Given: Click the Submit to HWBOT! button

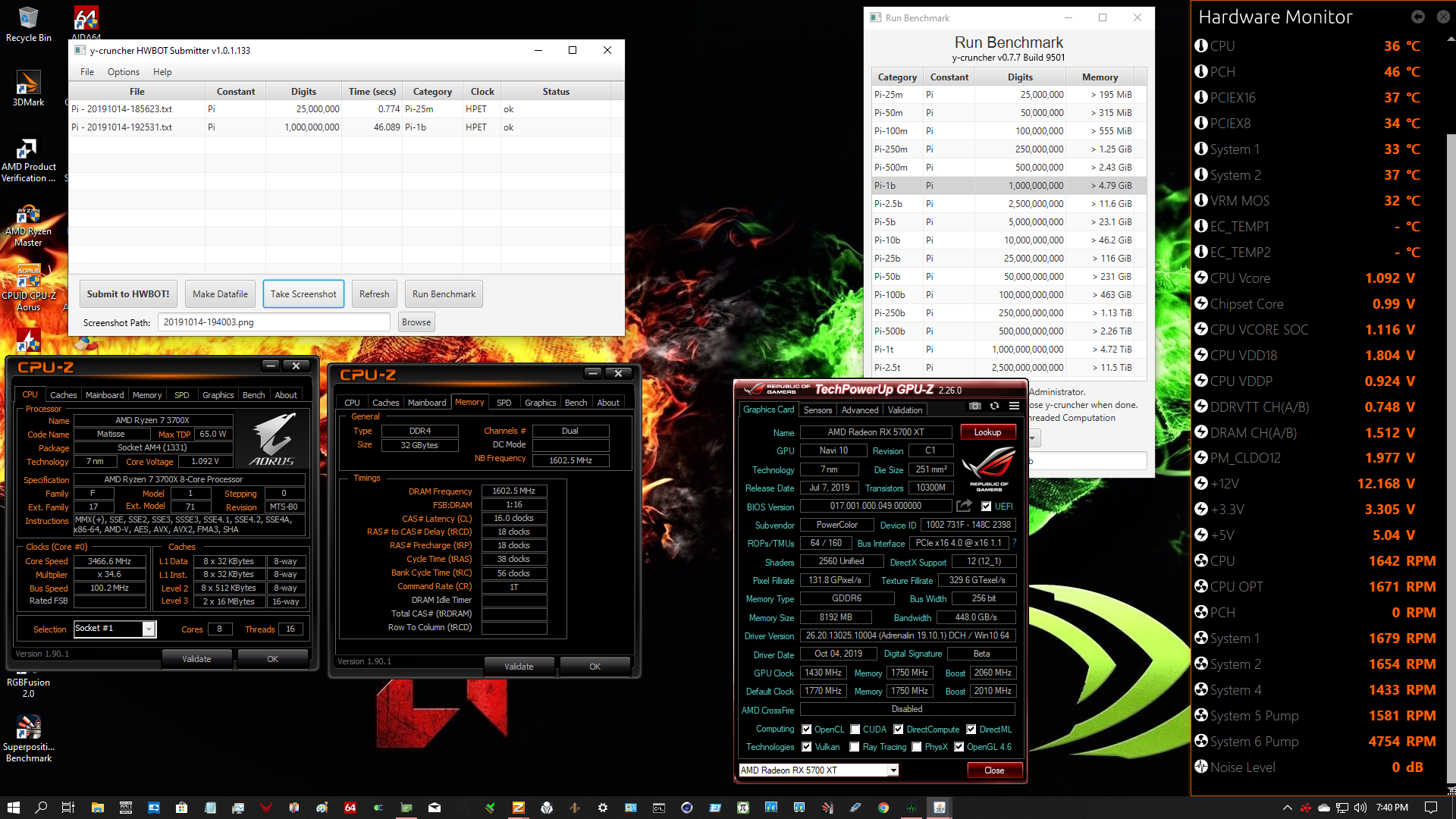Looking at the screenshot, I should (x=128, y=294).
